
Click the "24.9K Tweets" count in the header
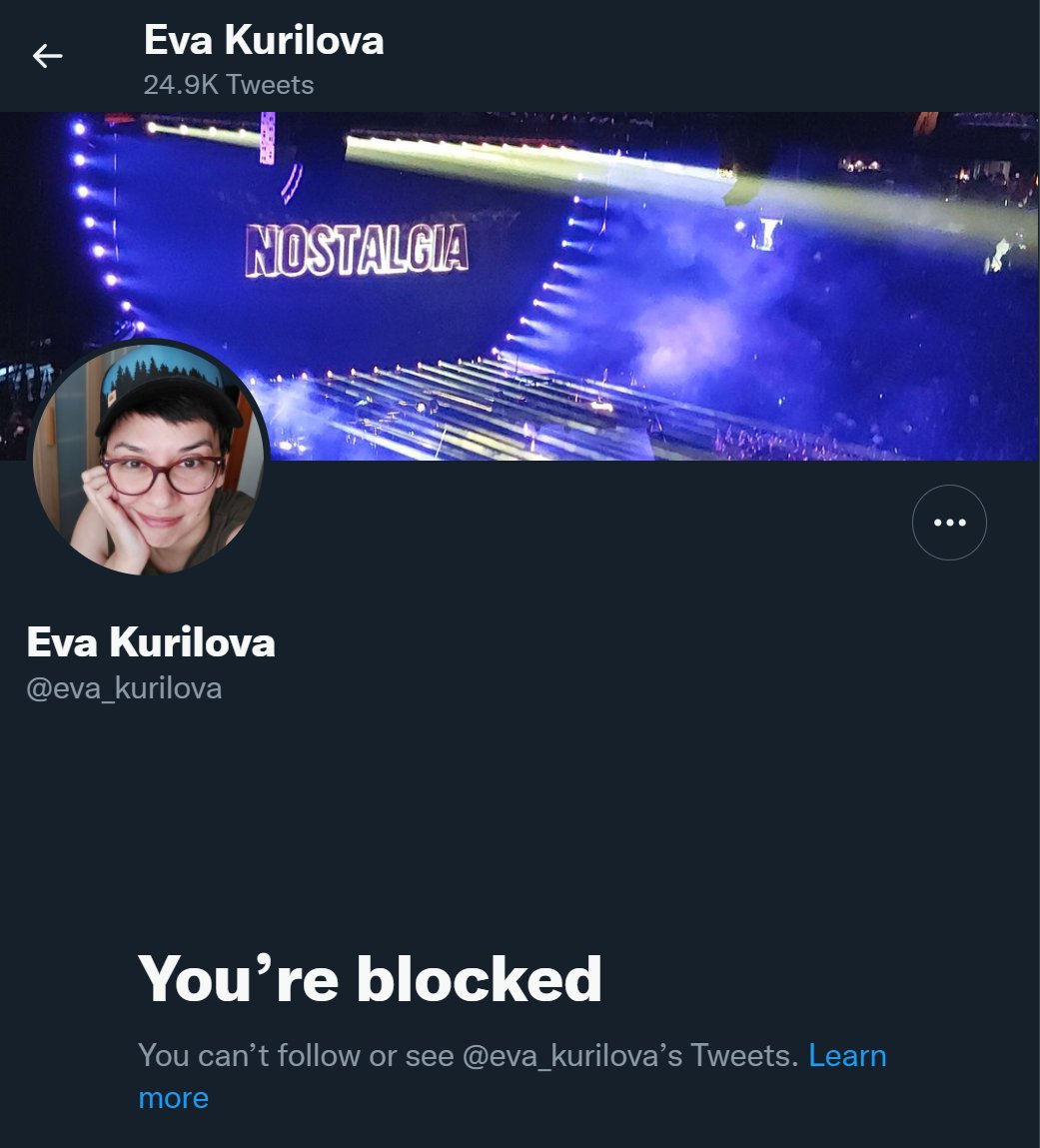229,85
